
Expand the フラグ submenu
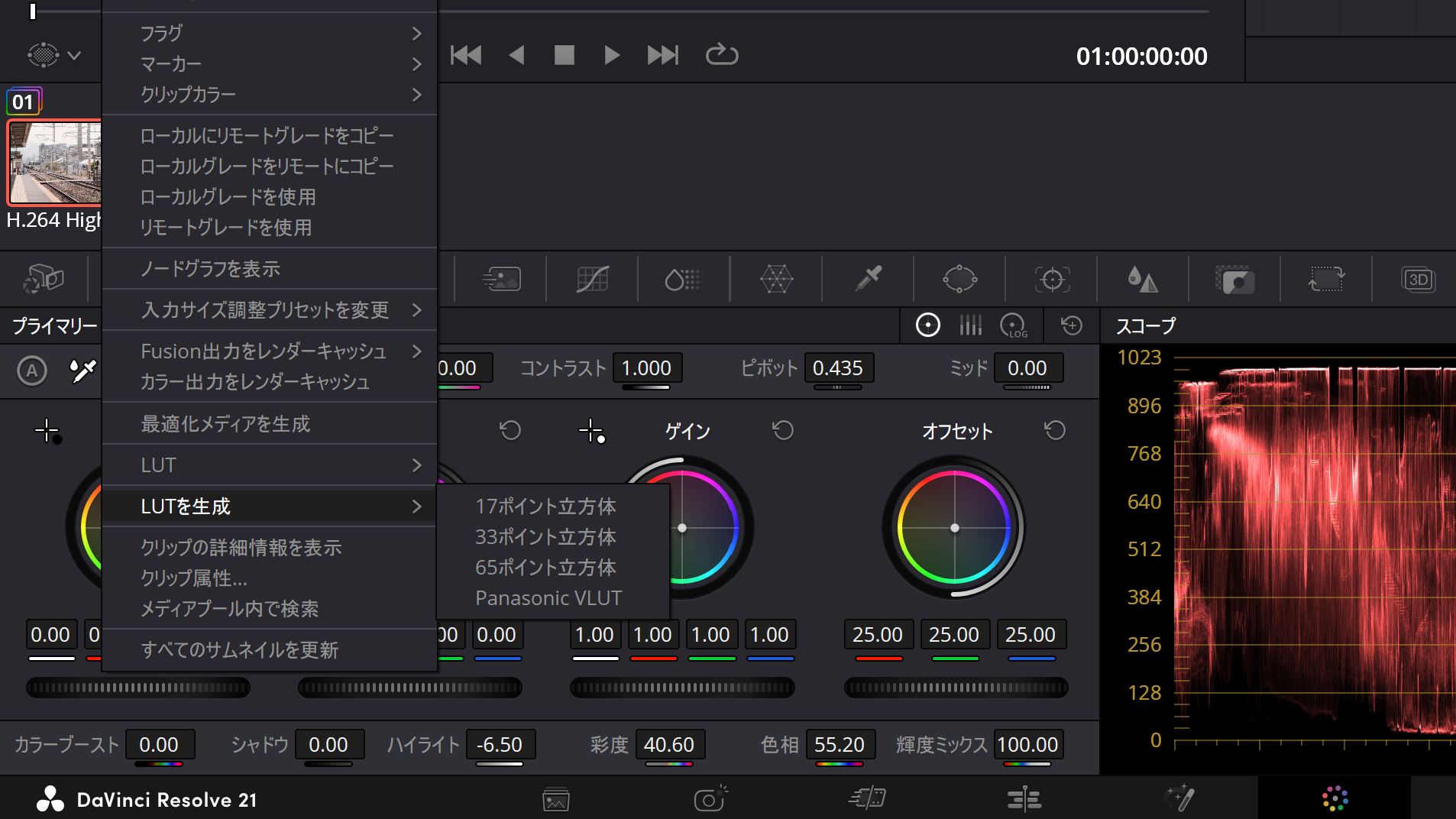click(269, 33)
